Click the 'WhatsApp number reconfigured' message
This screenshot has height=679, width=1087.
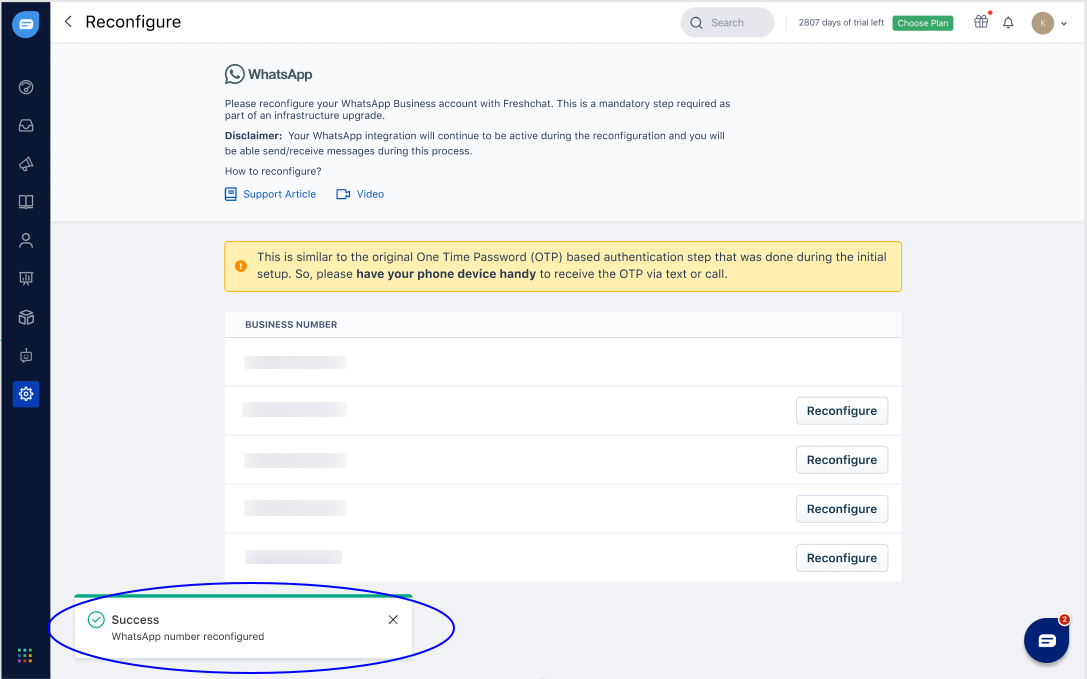click(188, 637)
